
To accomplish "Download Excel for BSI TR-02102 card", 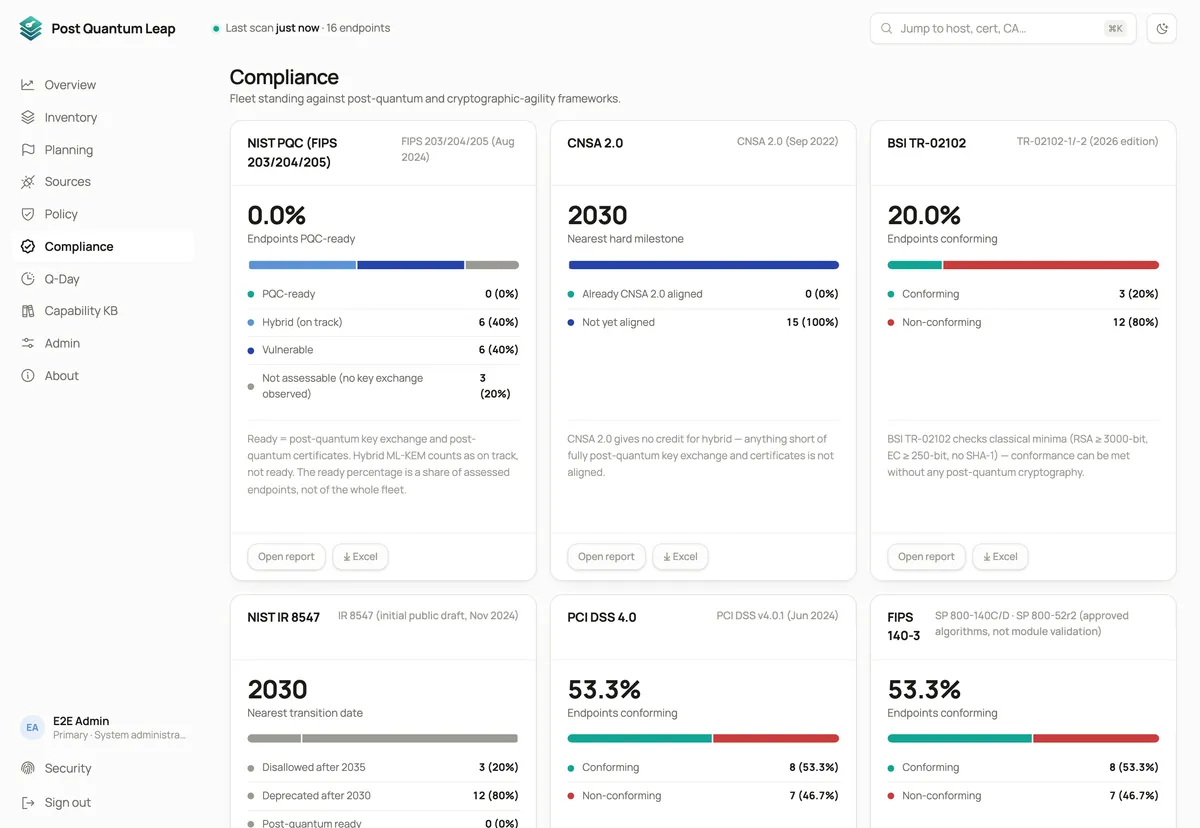I will (x=1000, y=557).
